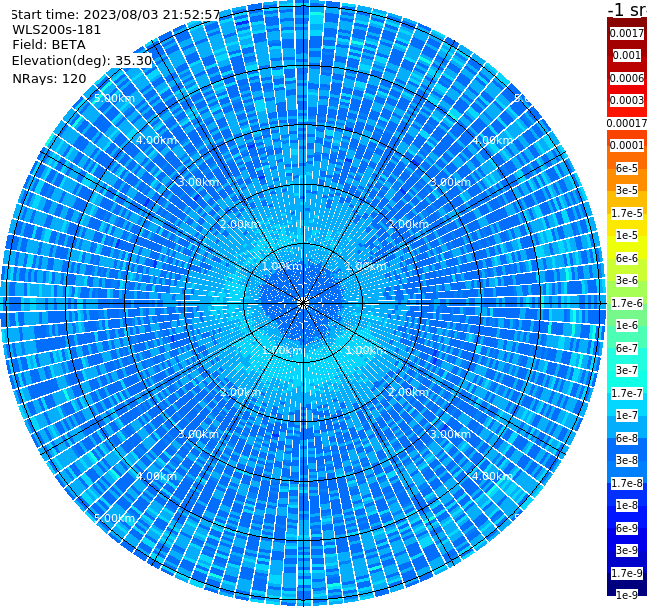Image resolution: width=647 pixels, height=607 pixels.
Task: Select the 1.7e-6 colorbar label
Action: [627, 303]
